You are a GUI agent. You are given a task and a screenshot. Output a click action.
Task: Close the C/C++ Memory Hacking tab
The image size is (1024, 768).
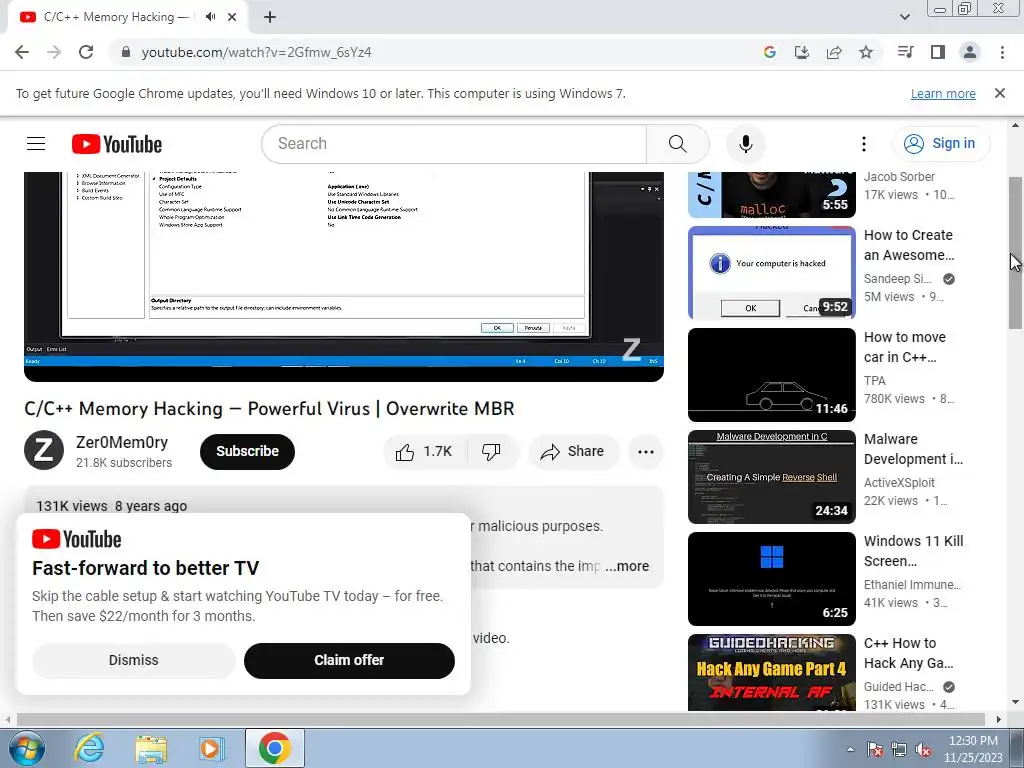point(232,17)
